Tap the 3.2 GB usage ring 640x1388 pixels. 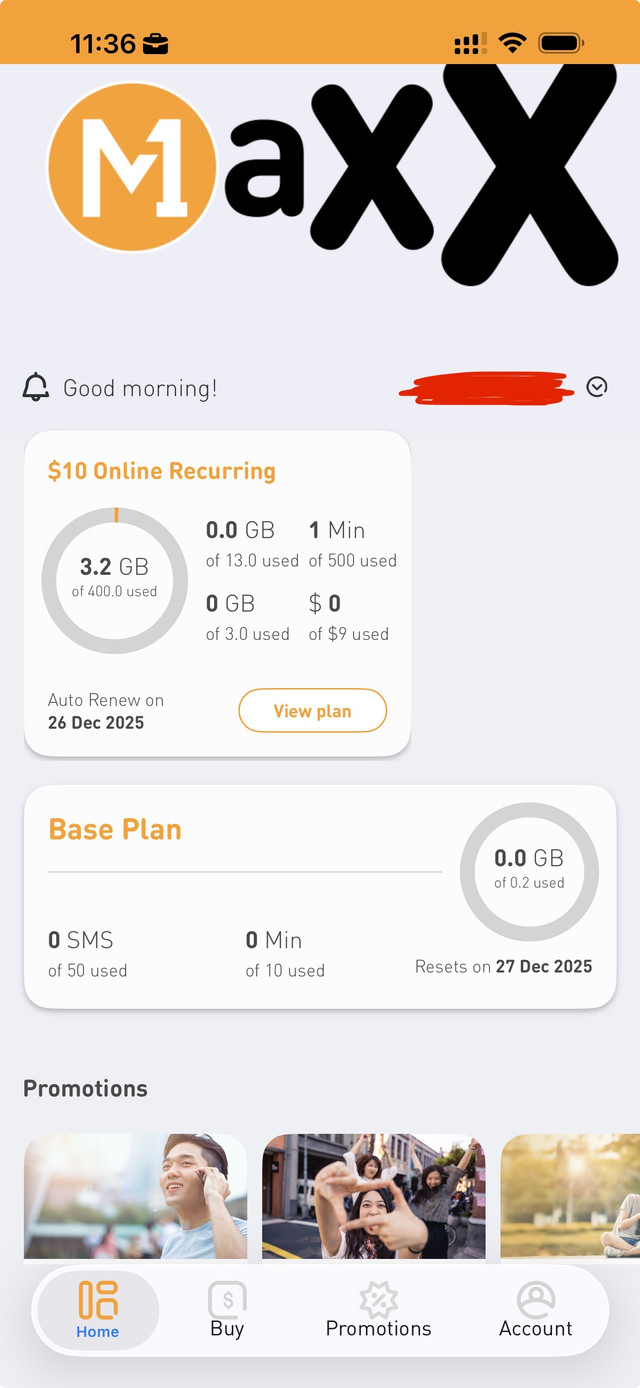[x=115, y=580]
